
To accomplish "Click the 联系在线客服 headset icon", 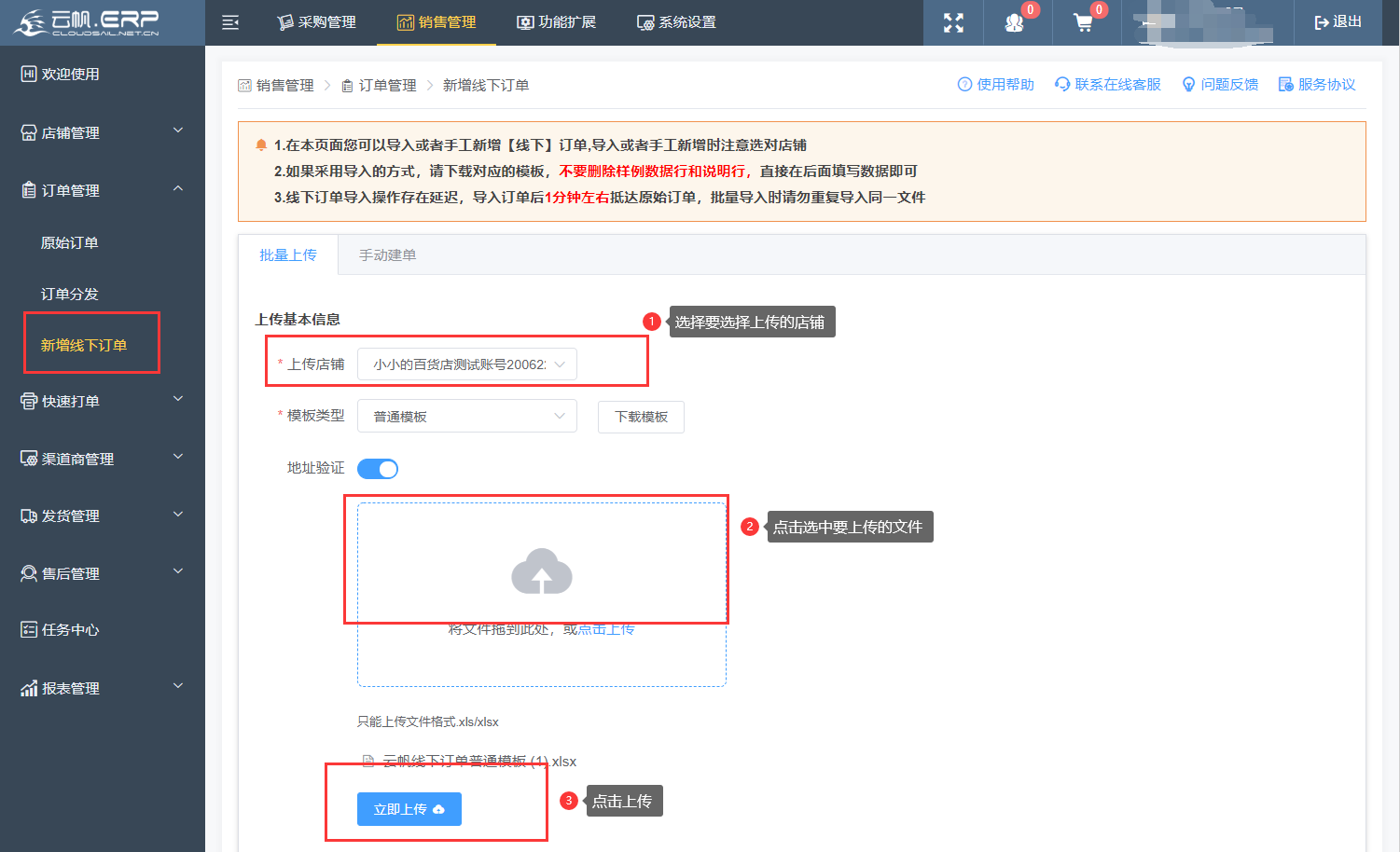I will point(1062,85).
